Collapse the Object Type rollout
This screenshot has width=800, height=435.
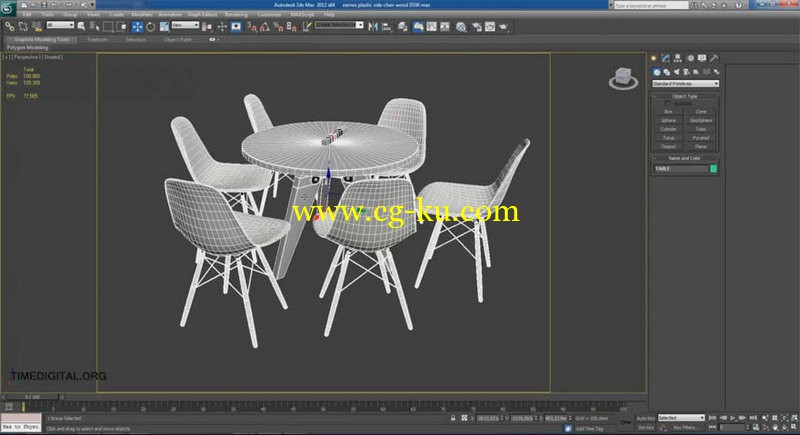pyautogui.click(x=685, y=96)
